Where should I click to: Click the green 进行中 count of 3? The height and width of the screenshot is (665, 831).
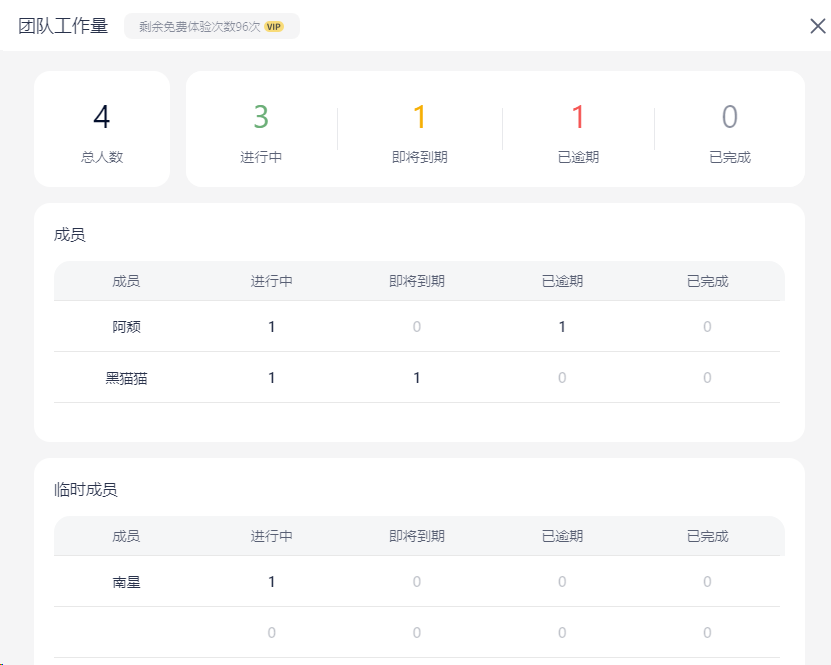pos(261,118)
